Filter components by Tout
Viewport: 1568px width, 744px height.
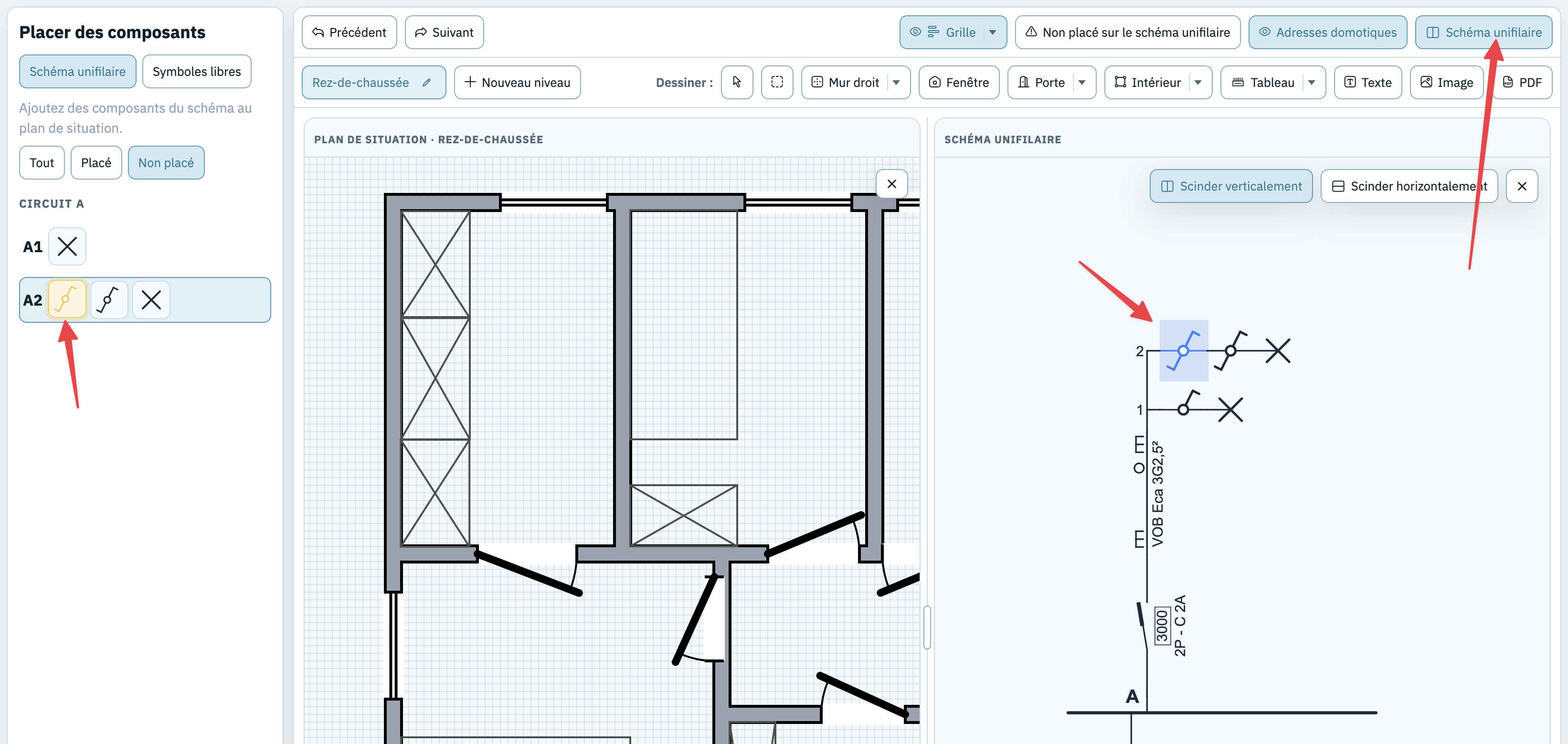[42, 162]
